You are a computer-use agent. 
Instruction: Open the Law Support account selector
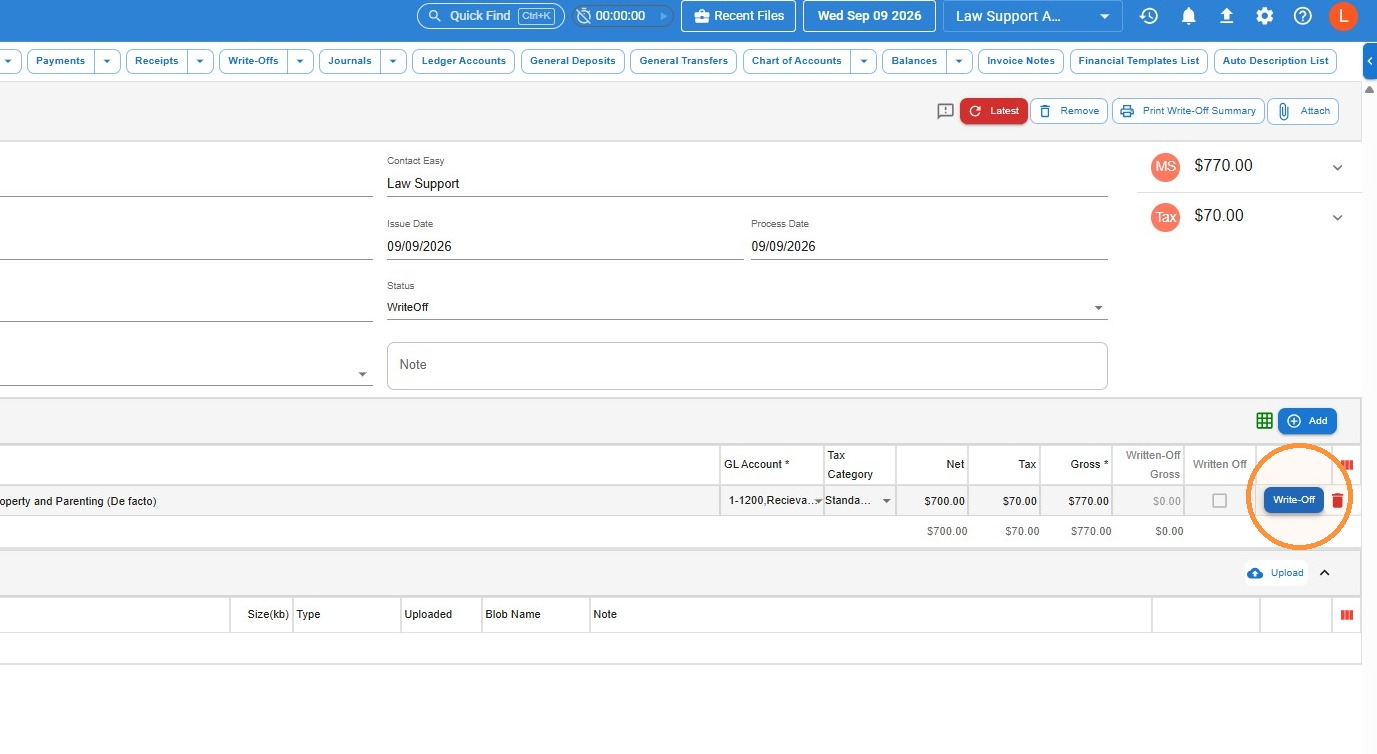point(1032,16)
